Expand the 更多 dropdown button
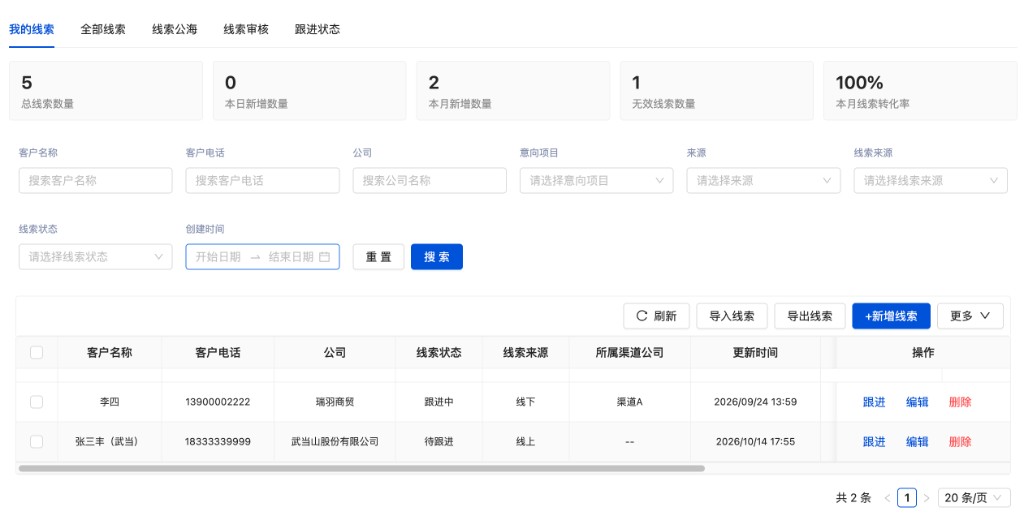This screenshot has height=520, width=1024. pyautogui.click(x=970, y=316)
